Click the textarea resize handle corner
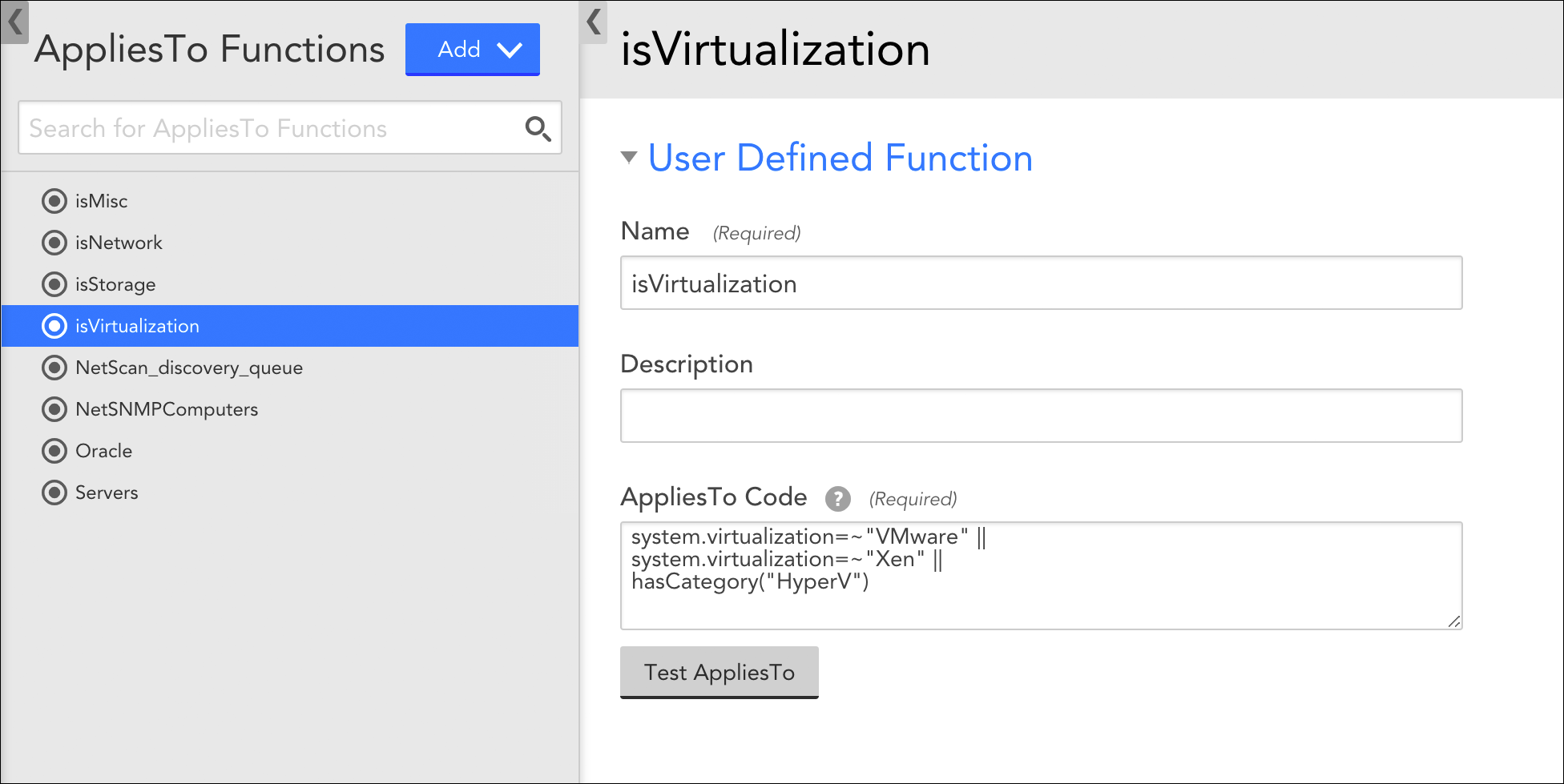1564x784 pixels. pos(1454,621)
